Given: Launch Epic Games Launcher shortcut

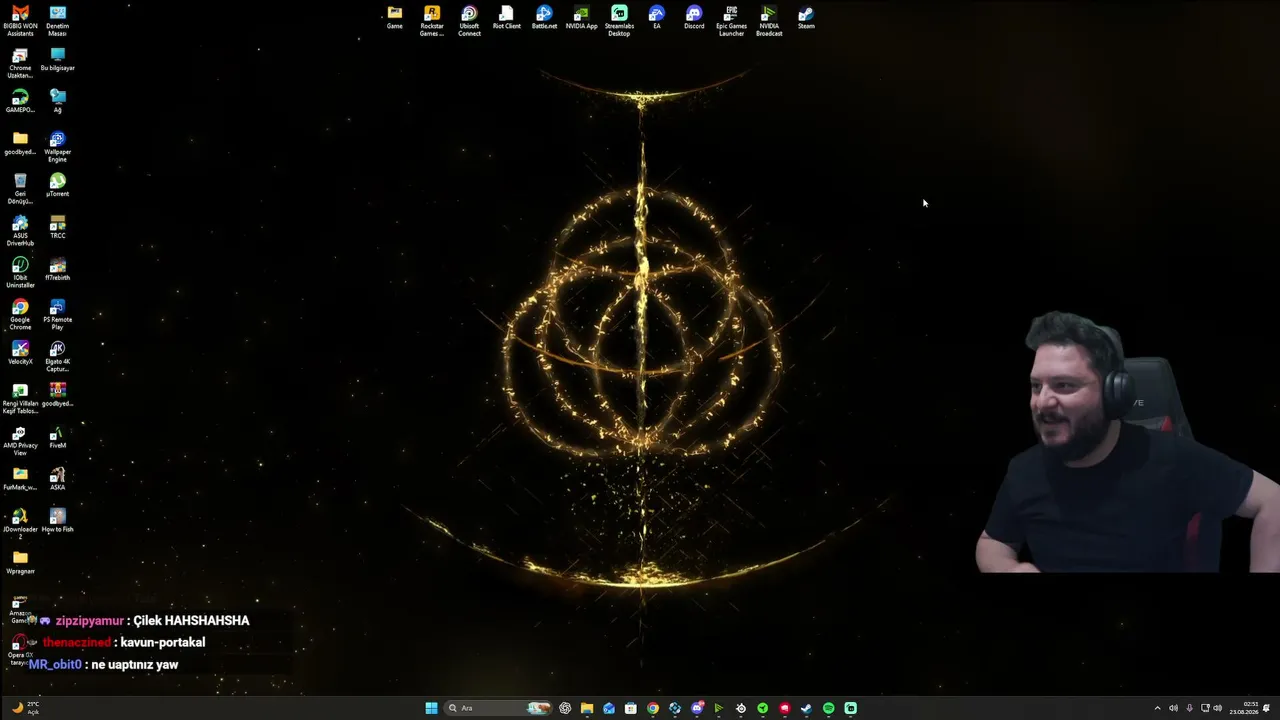Looking at the screenshot, I should pos(731,21).
